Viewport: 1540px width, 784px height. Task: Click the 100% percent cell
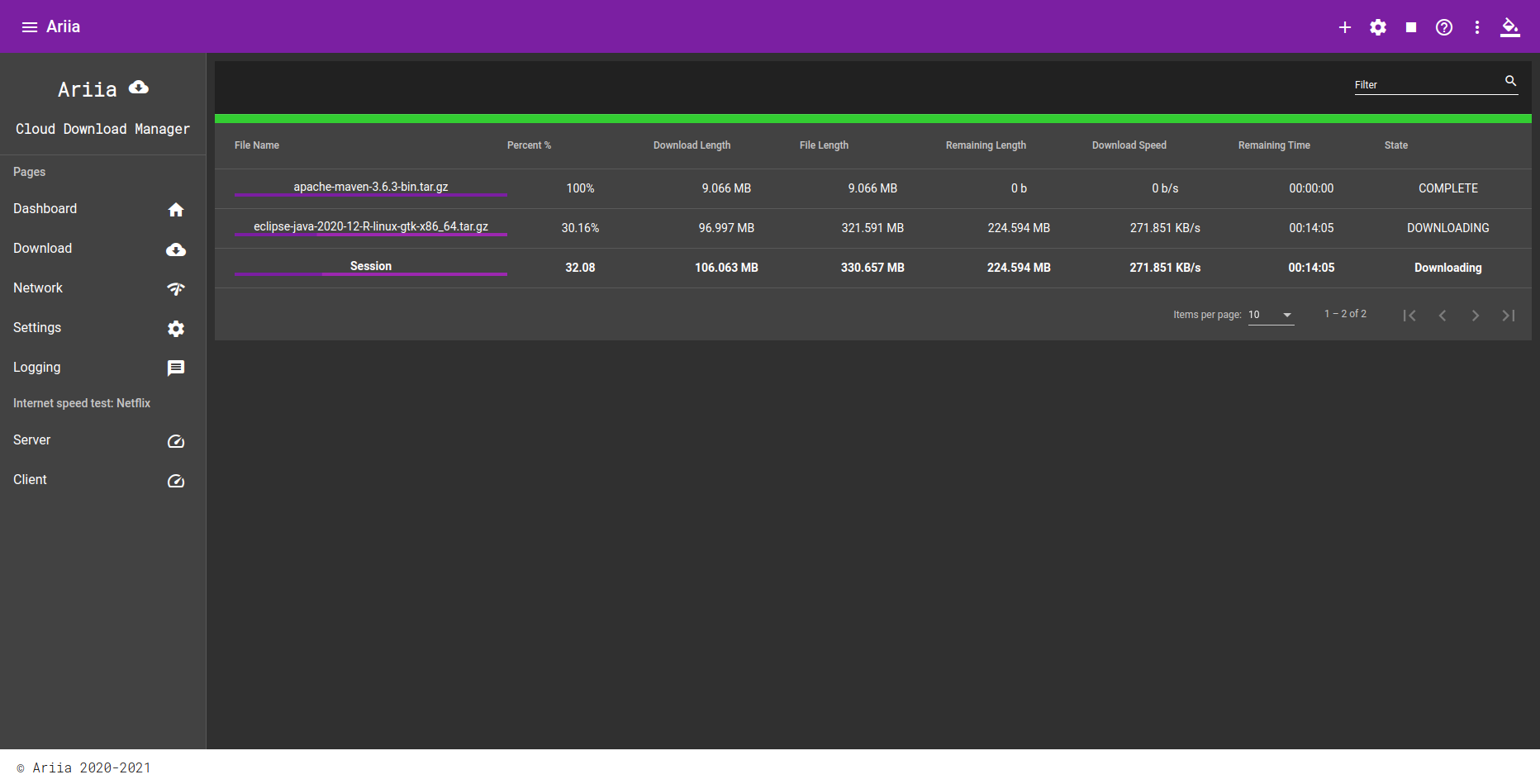(580, 188)
